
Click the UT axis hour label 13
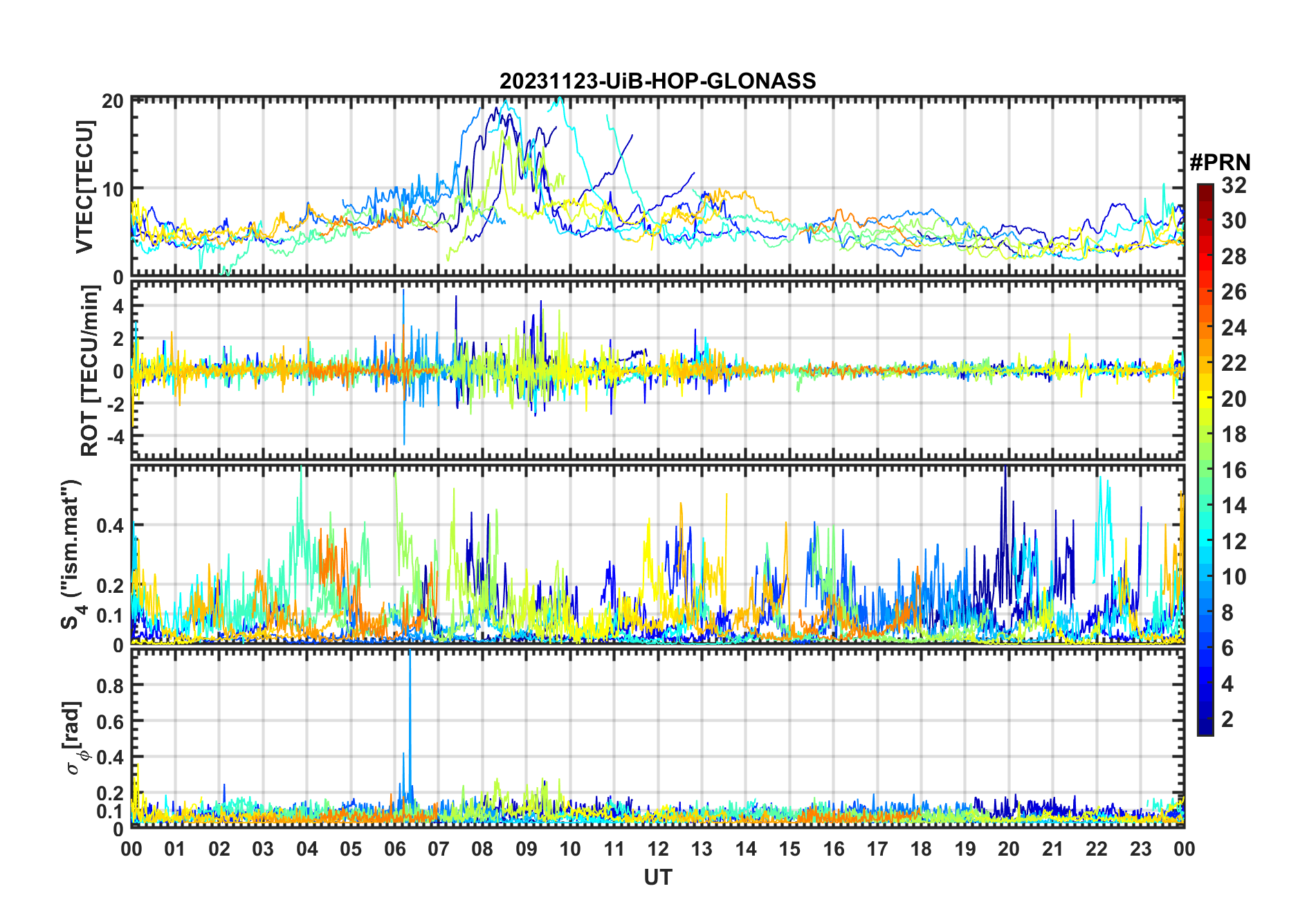tap(702, 849)
